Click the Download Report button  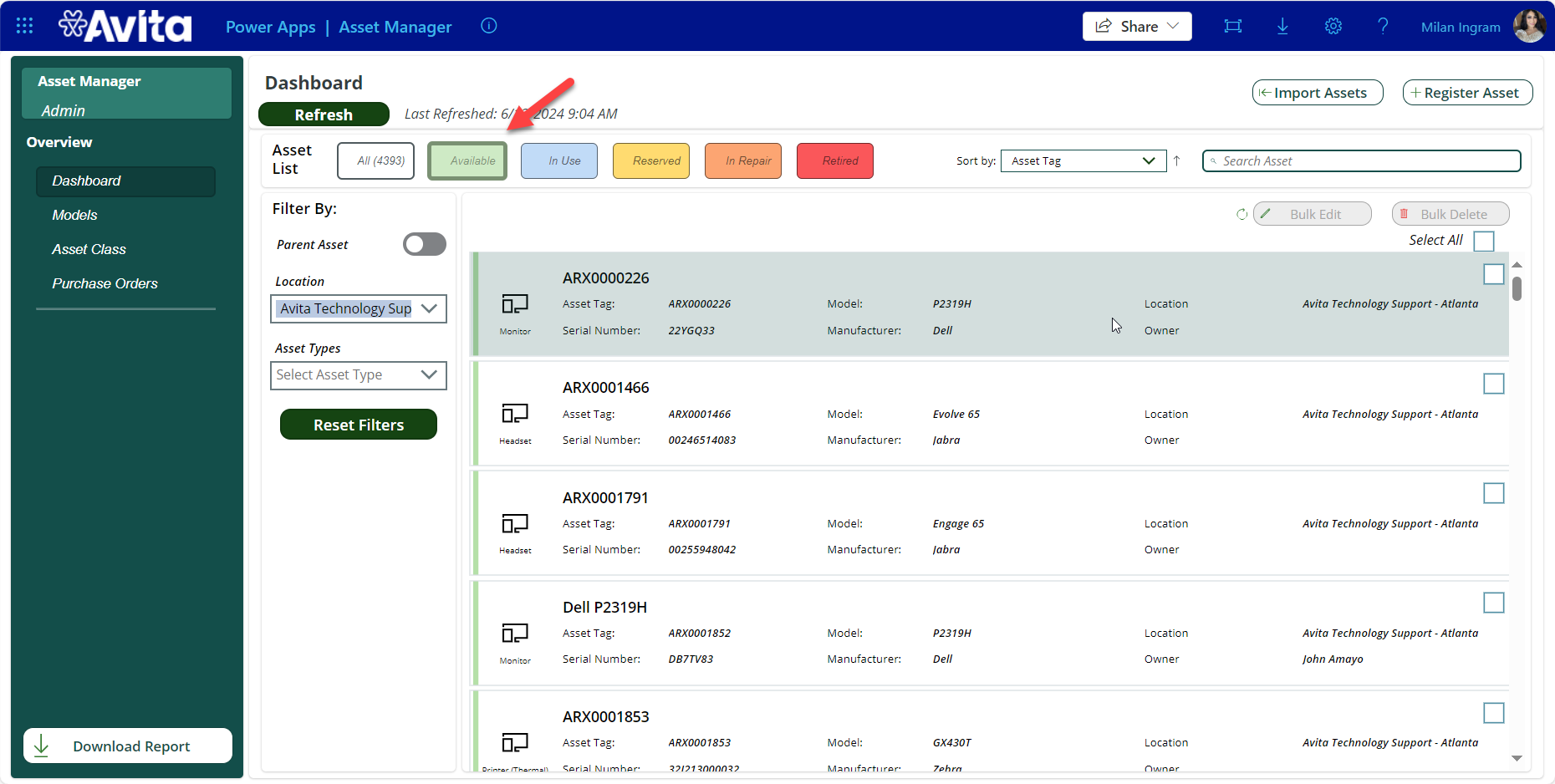click(128, 746)
